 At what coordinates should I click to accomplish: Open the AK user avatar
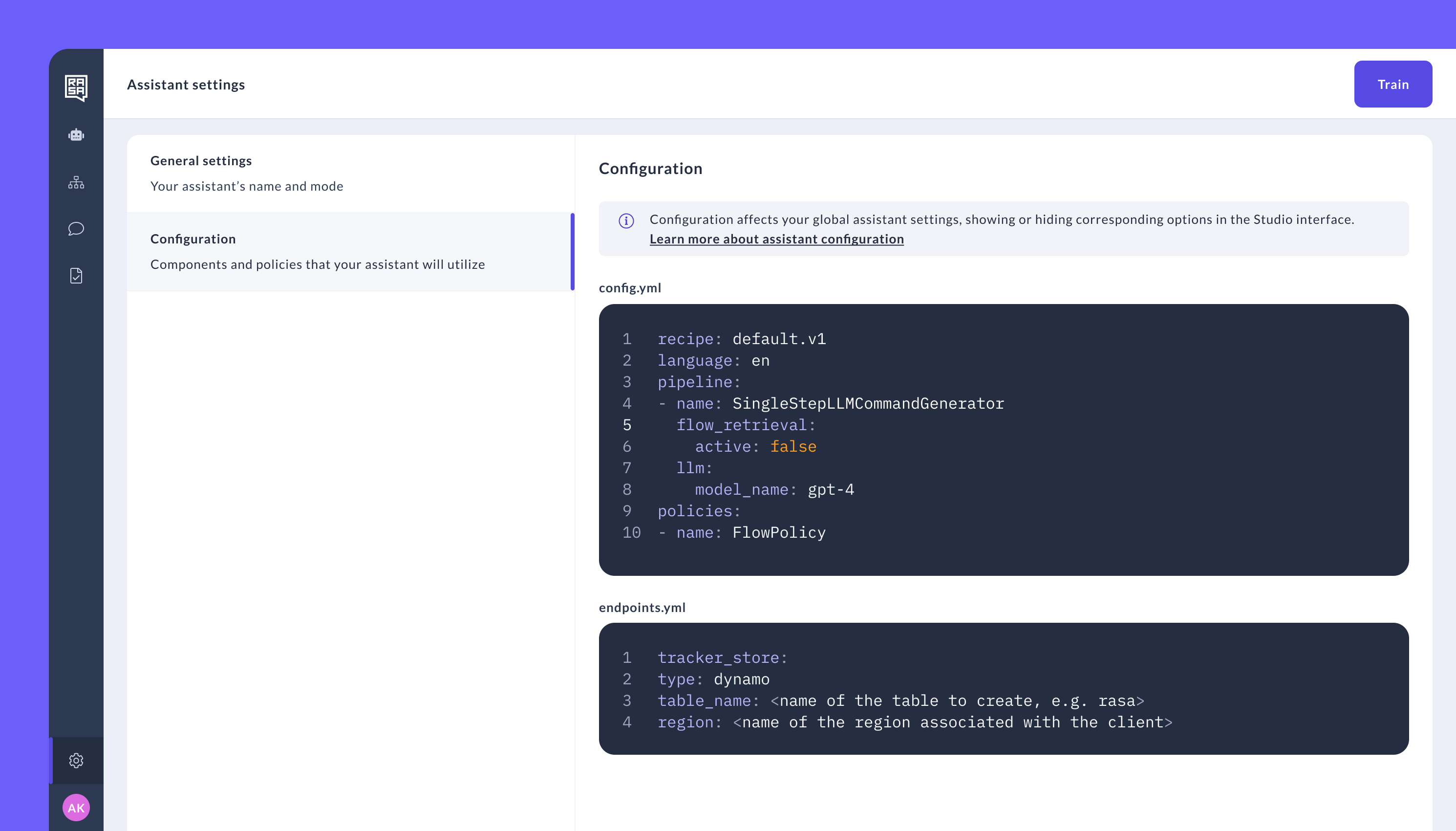coord(76,808)
